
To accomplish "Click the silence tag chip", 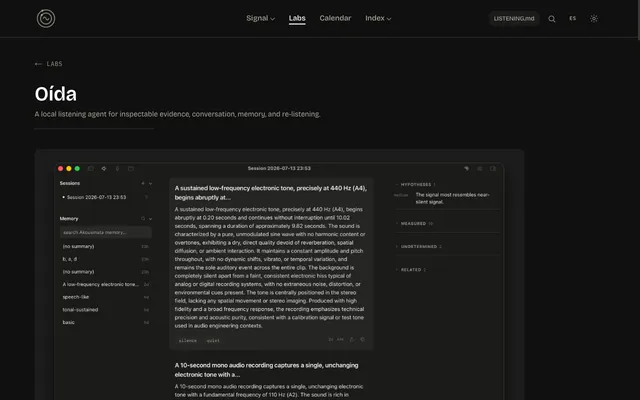I will [187, 340].
